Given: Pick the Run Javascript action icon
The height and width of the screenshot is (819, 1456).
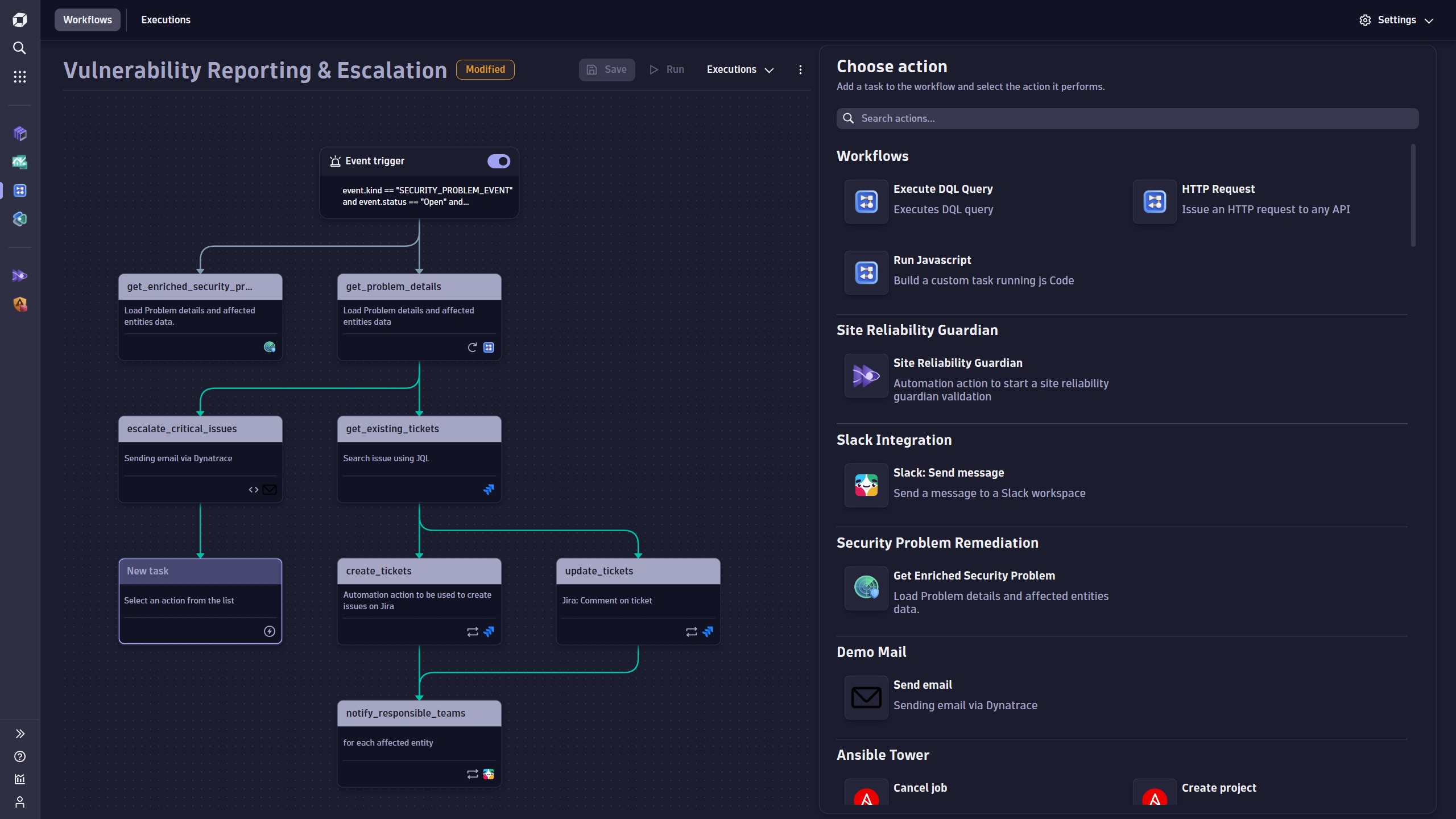Looking at the screenshot, I should 866,272.
